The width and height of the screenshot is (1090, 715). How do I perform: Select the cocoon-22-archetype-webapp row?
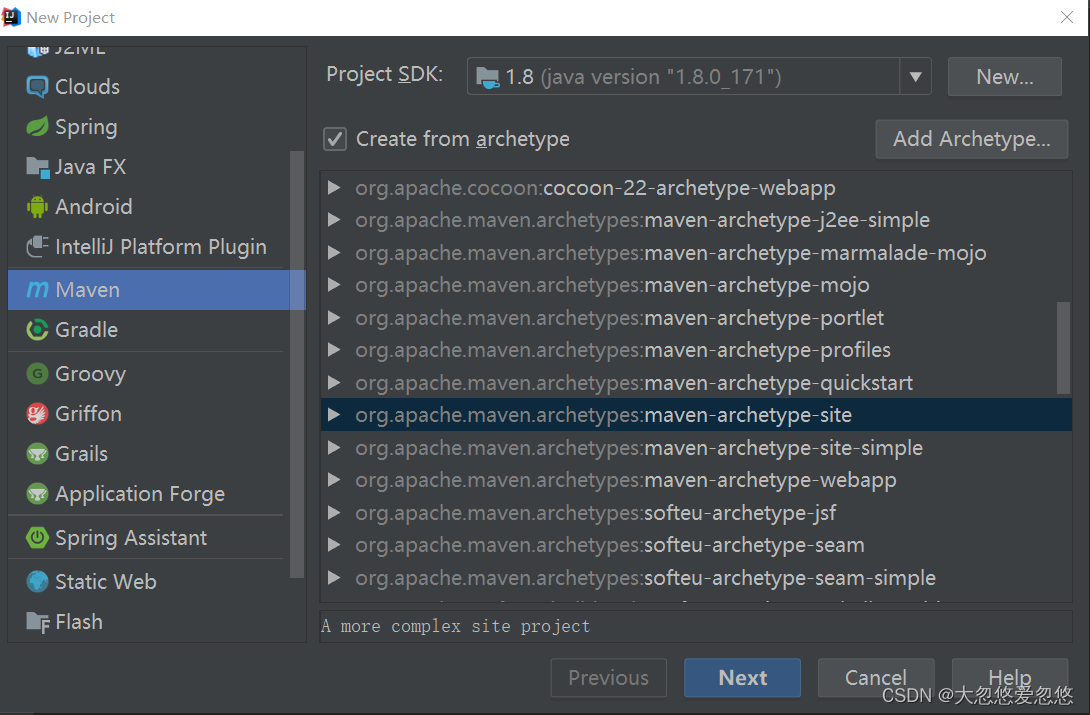(x=696, y=188)
